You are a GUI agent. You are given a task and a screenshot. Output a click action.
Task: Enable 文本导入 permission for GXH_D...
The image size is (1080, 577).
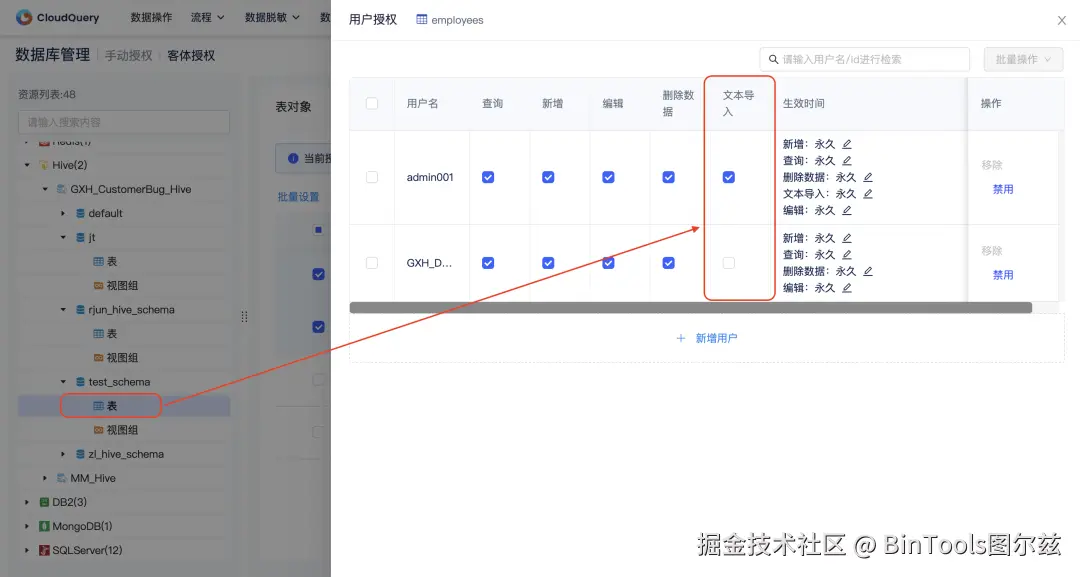tap(729, 263)
